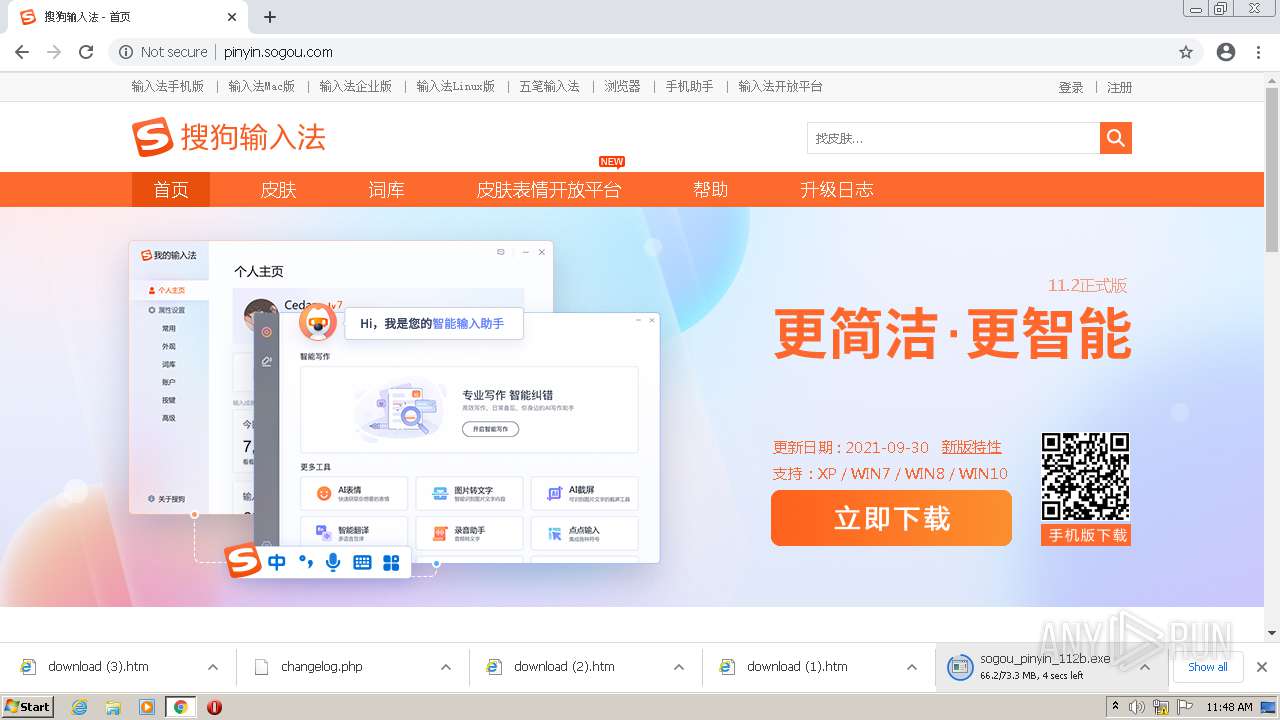The width and height of the screenshot is (1280, 720).
Task: Open download (2).htm file
Action: point(564,667)
